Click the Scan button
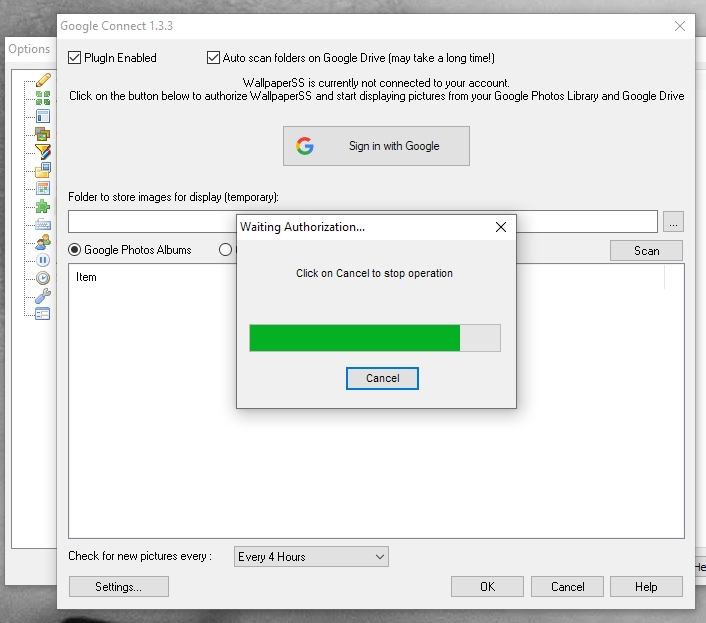This screenshot has width=706, height=623. [x=646, y=251]
